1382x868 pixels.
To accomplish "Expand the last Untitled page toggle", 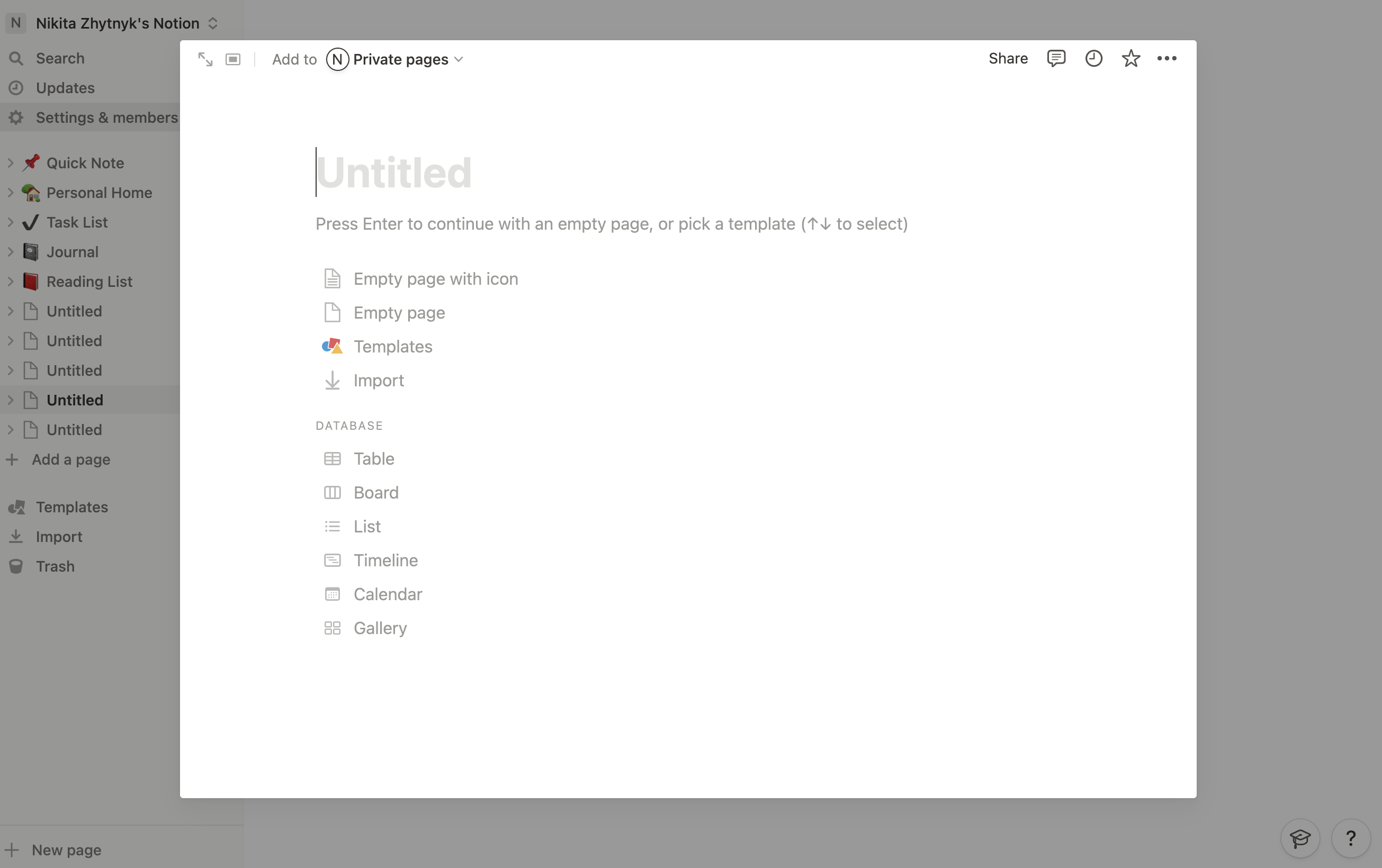I will 11,430.
